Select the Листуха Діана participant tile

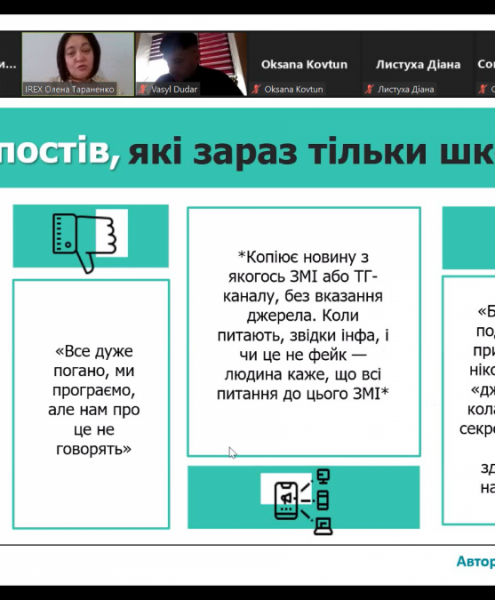(418, 64)
